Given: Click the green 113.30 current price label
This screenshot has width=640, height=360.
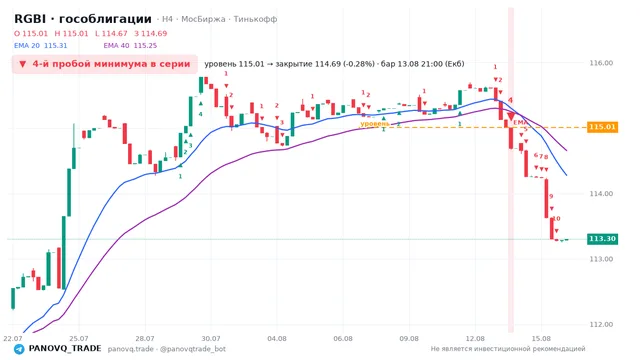Looking at the screenshot, I should (x=602, y=239).
